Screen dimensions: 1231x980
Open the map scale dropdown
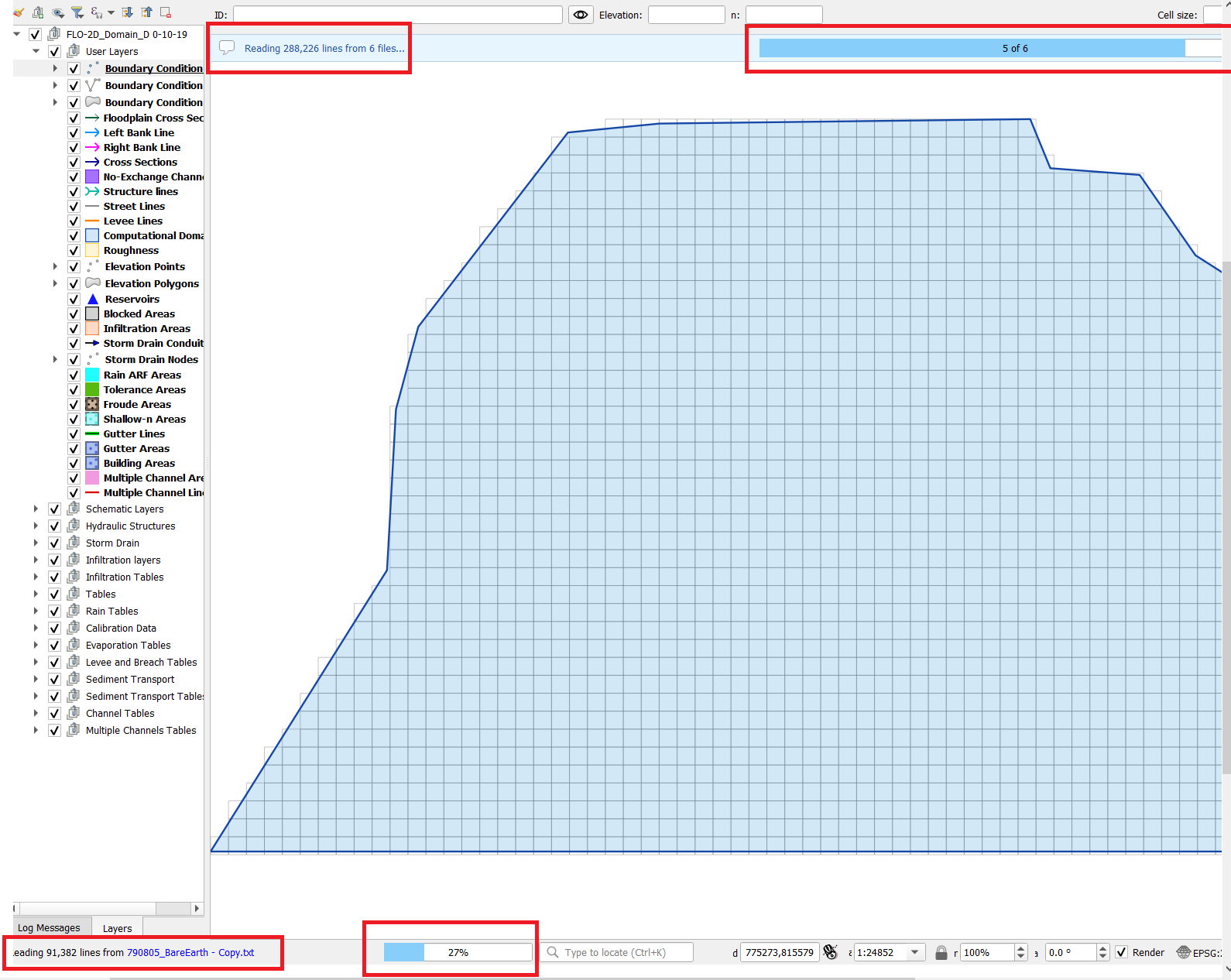coord(915,952)
